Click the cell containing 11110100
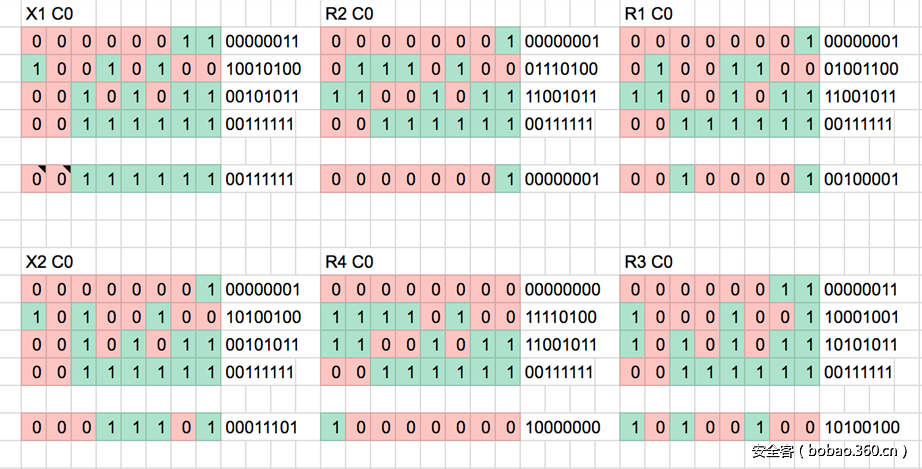Viewport: 922px width, 469px height. 561,317
